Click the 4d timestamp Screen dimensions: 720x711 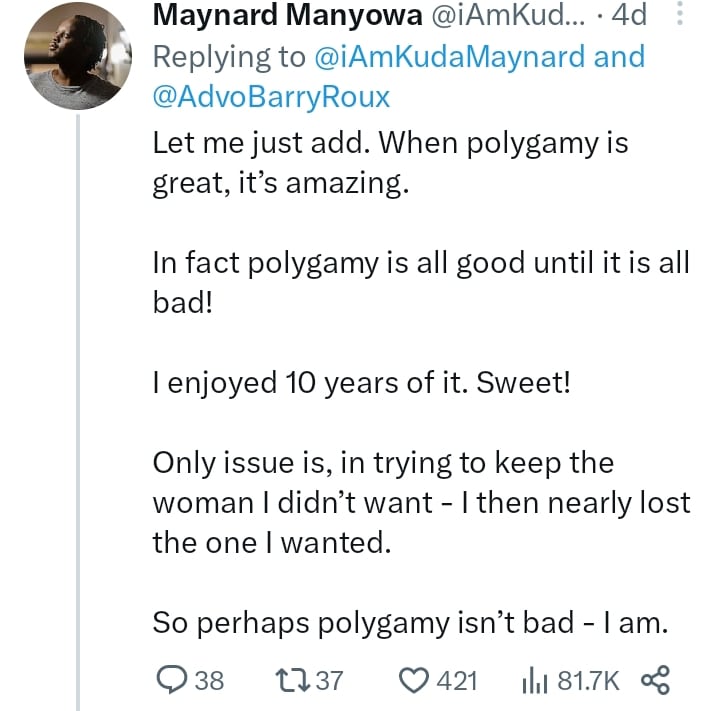[632, 16]
